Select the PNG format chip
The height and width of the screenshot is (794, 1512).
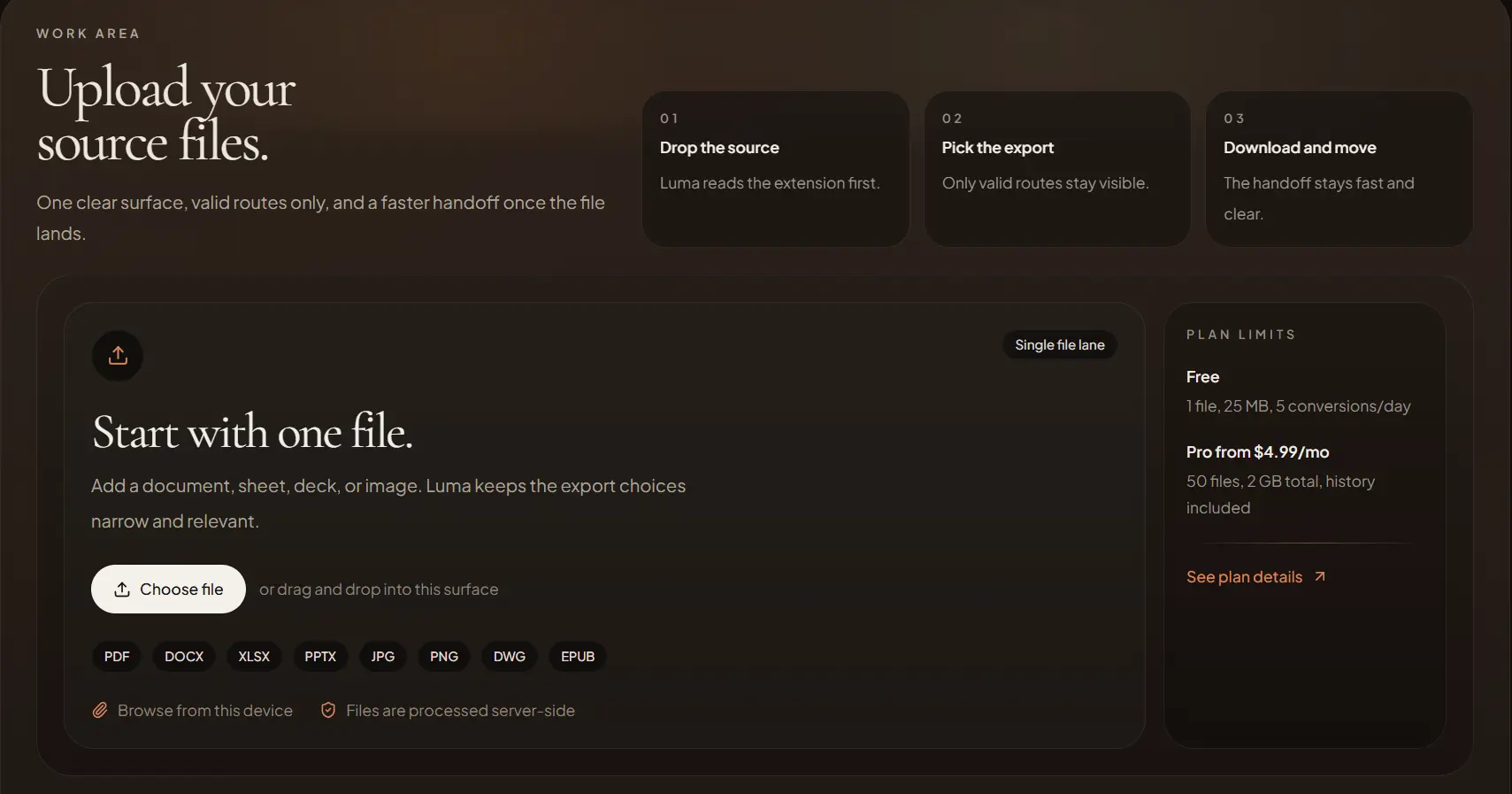click(444, 656)
